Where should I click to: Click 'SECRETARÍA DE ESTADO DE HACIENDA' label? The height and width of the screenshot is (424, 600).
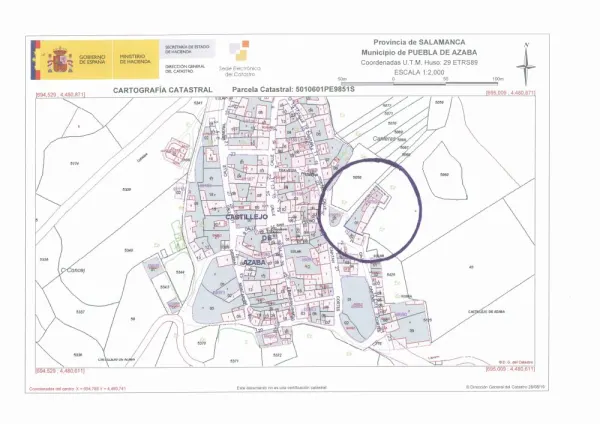coord(187,49)
